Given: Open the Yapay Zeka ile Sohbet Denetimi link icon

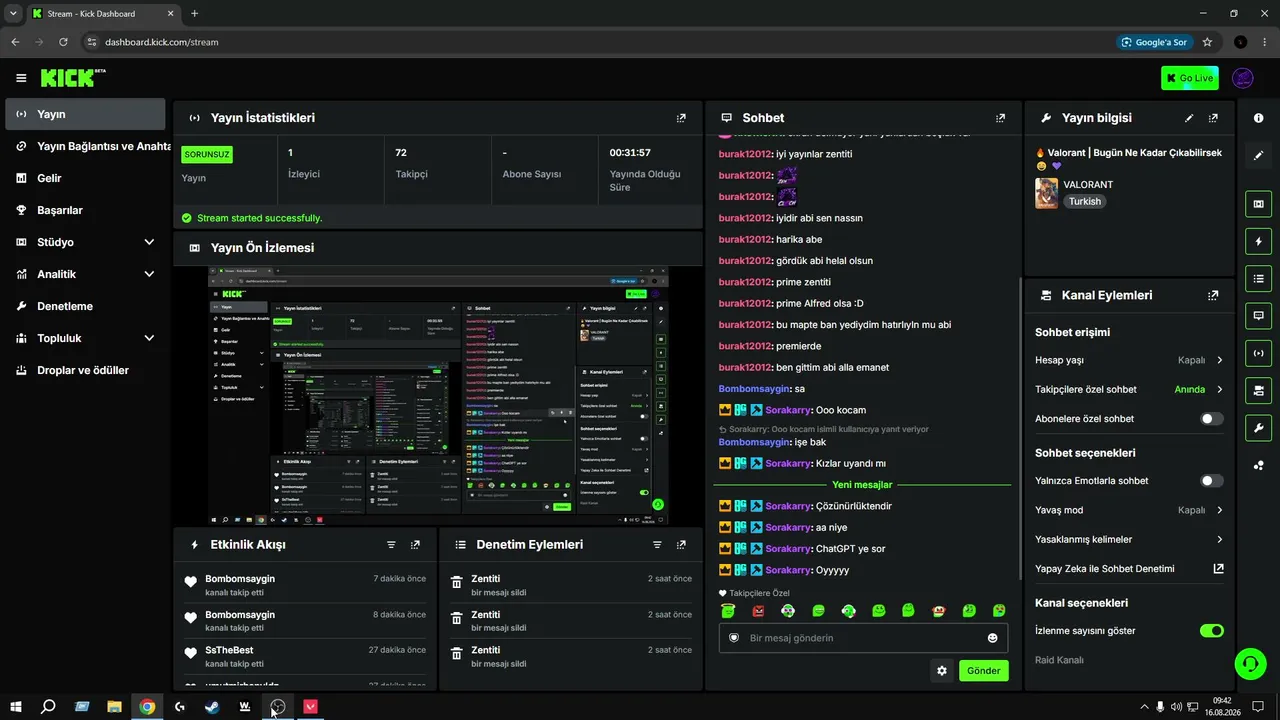Looking at the screenshot, I should pyautogui.click(x=1218, y=569).
